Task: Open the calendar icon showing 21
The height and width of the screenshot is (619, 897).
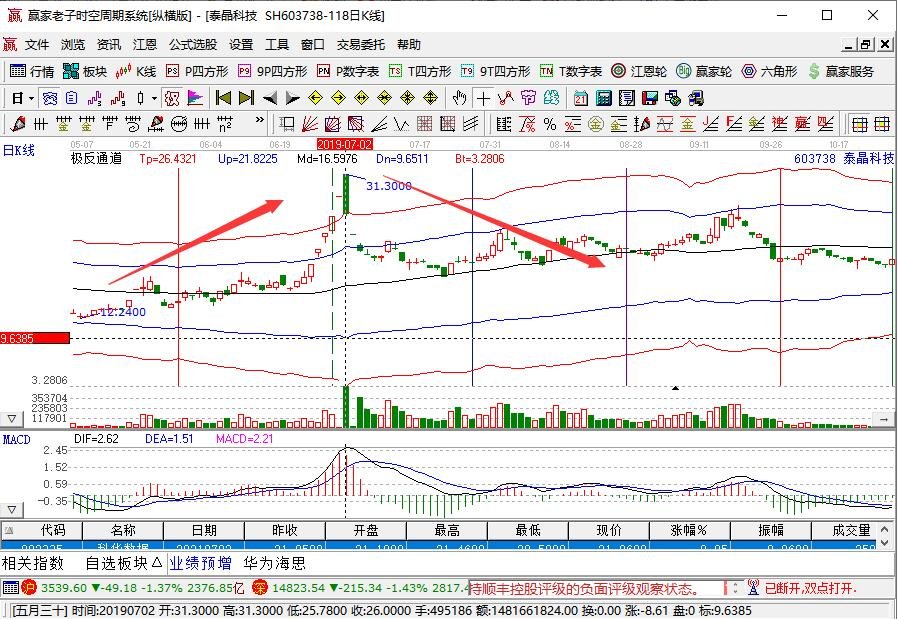Action: (x=581, y=98)
